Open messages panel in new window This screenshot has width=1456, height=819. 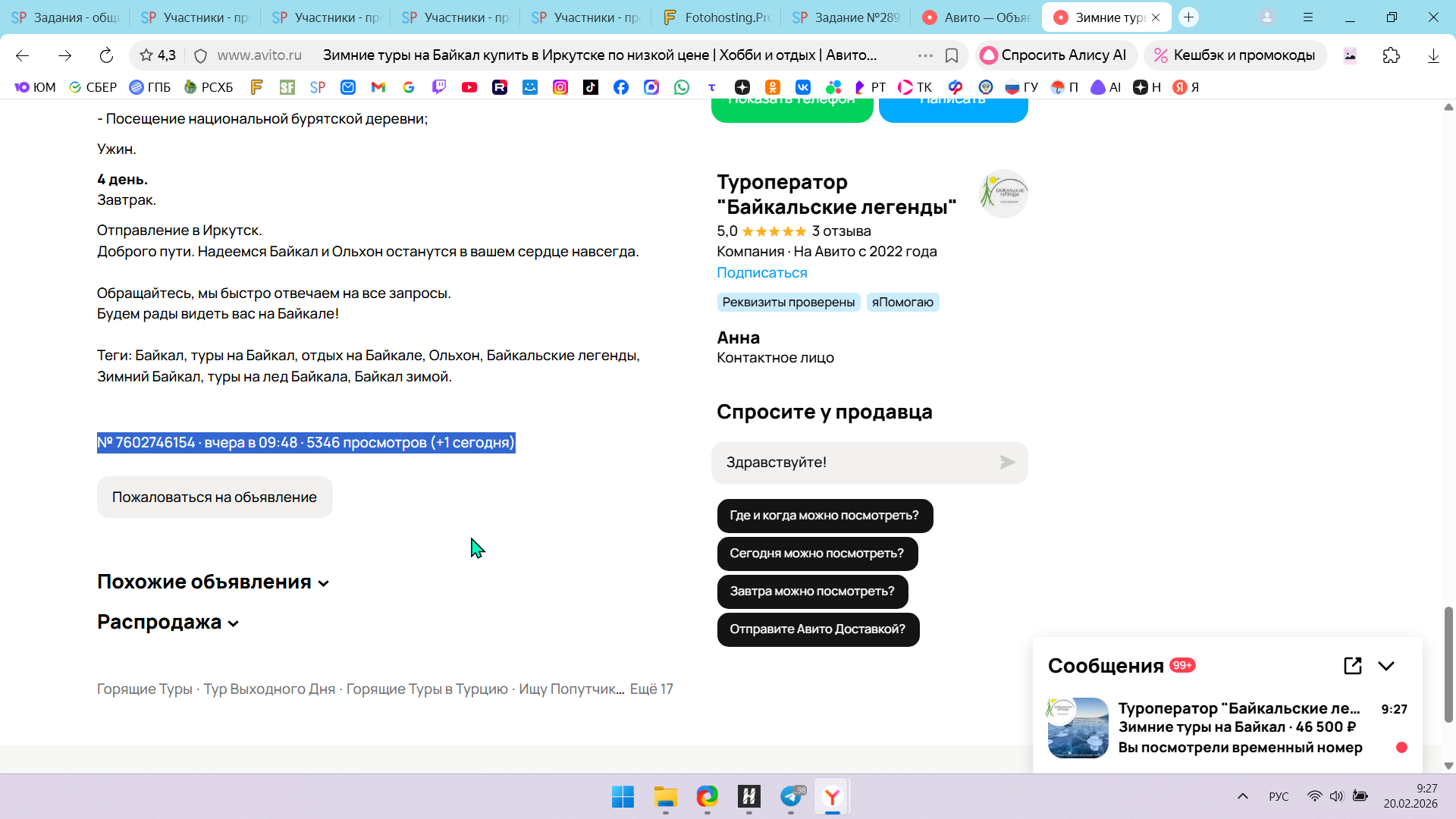point(1352,666)
